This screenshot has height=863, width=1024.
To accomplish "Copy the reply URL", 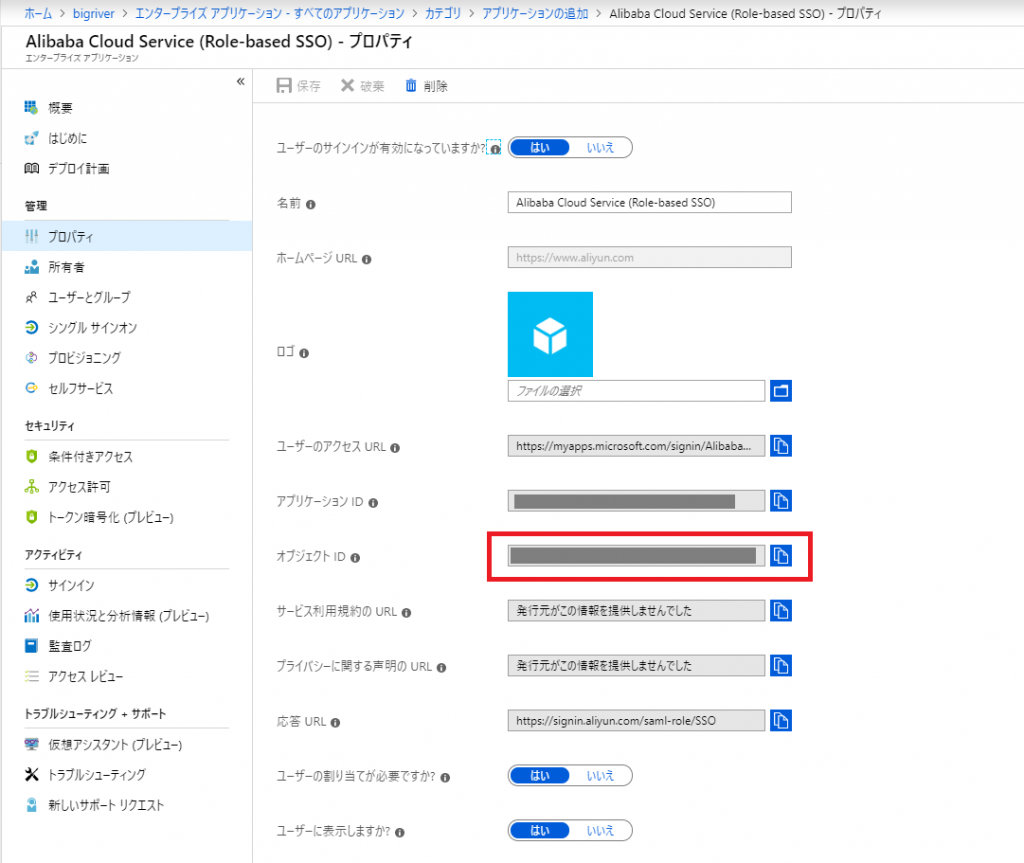I will pos(781,721).
